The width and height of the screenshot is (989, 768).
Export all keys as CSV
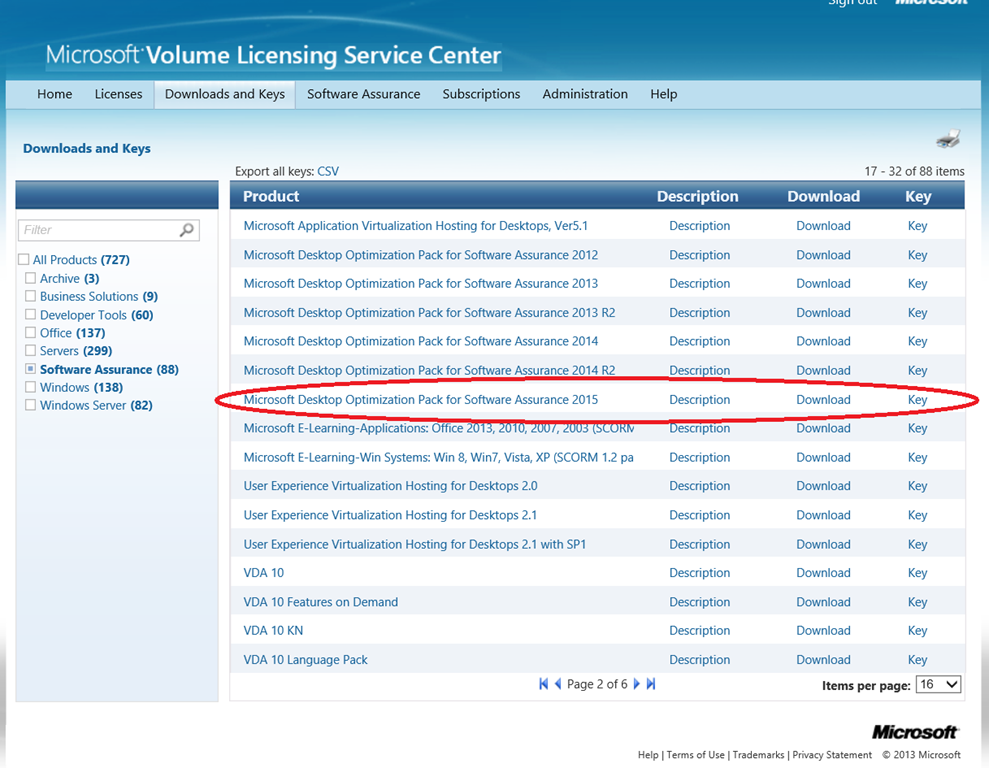328,171
